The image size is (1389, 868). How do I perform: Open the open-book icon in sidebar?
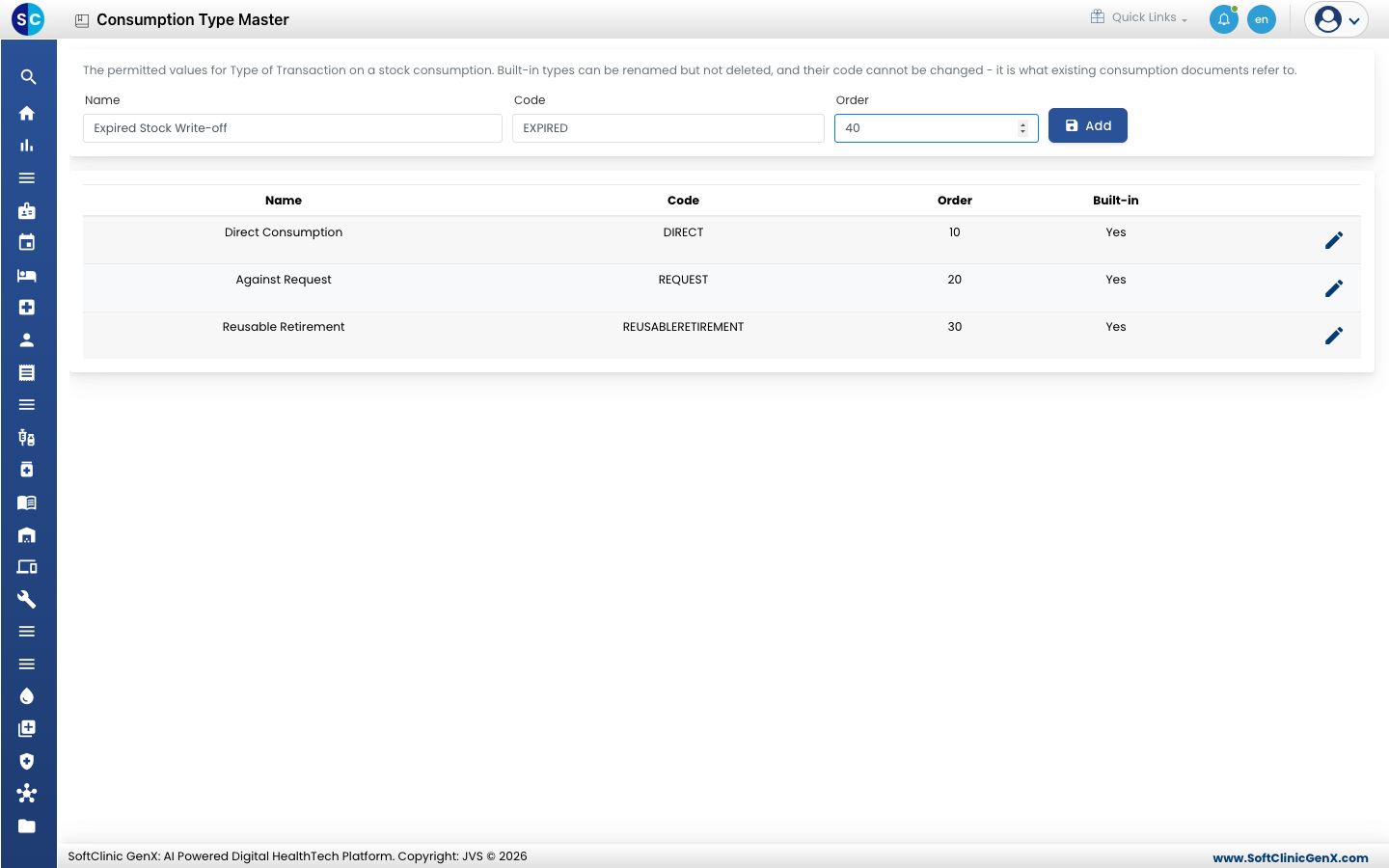(x=27, y=502)
